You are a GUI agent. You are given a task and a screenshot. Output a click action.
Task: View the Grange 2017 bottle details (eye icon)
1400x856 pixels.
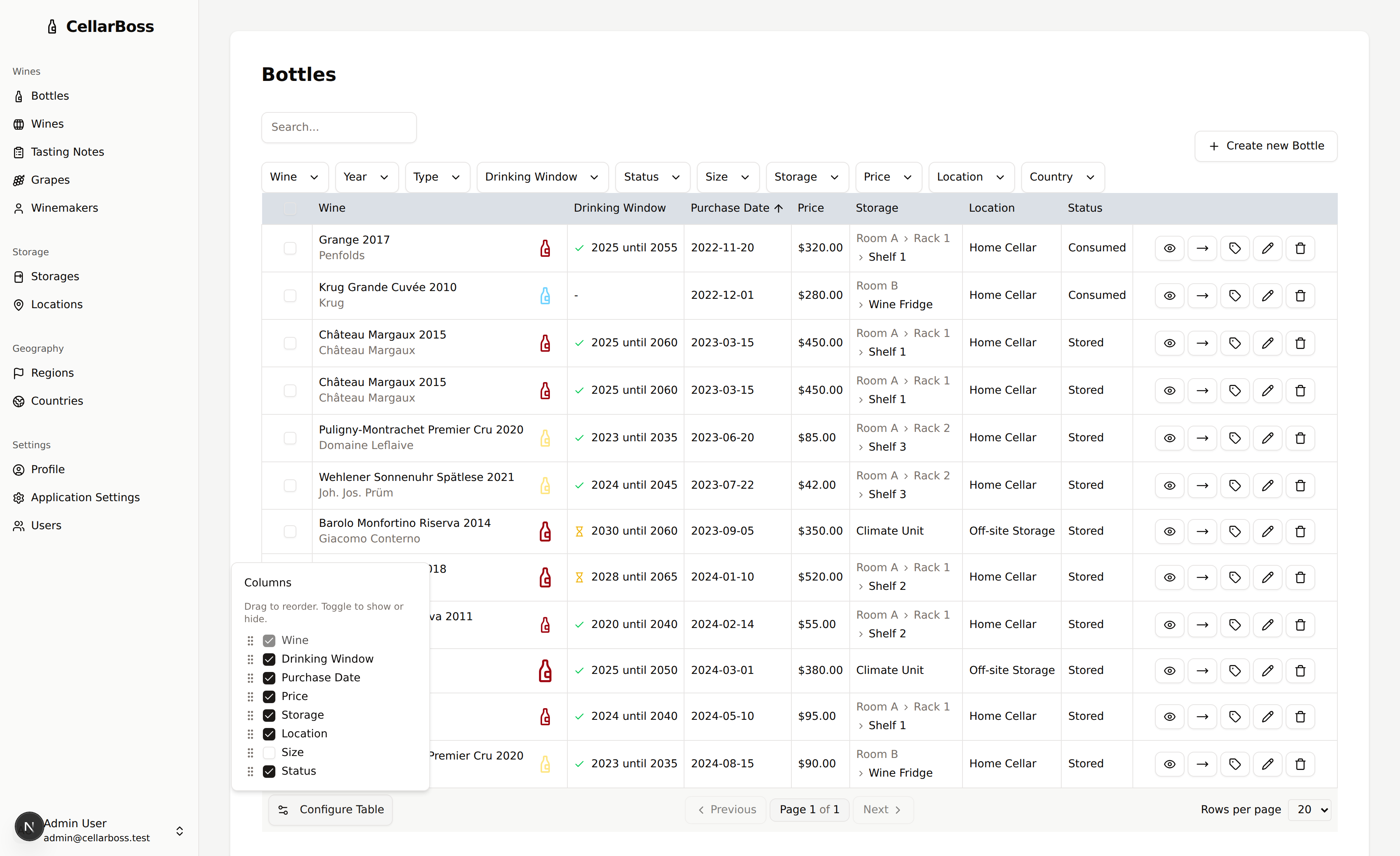pyautogui.click(x=1169, y=248)
